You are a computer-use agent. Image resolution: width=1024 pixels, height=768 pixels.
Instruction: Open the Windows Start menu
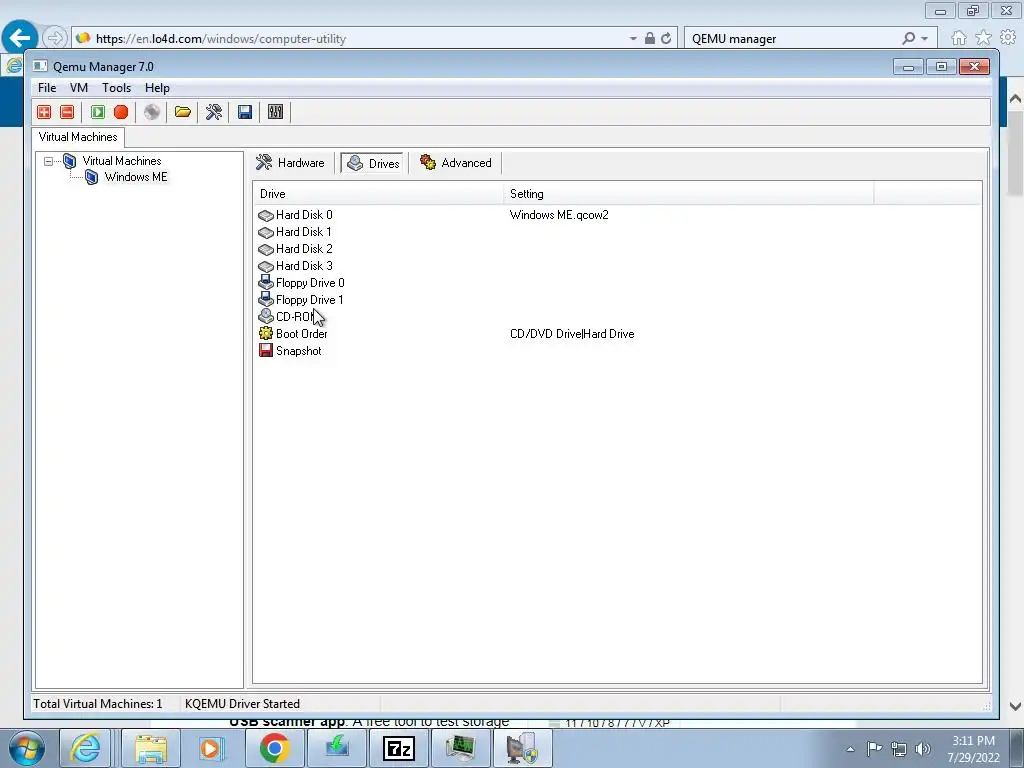(26, 748)
